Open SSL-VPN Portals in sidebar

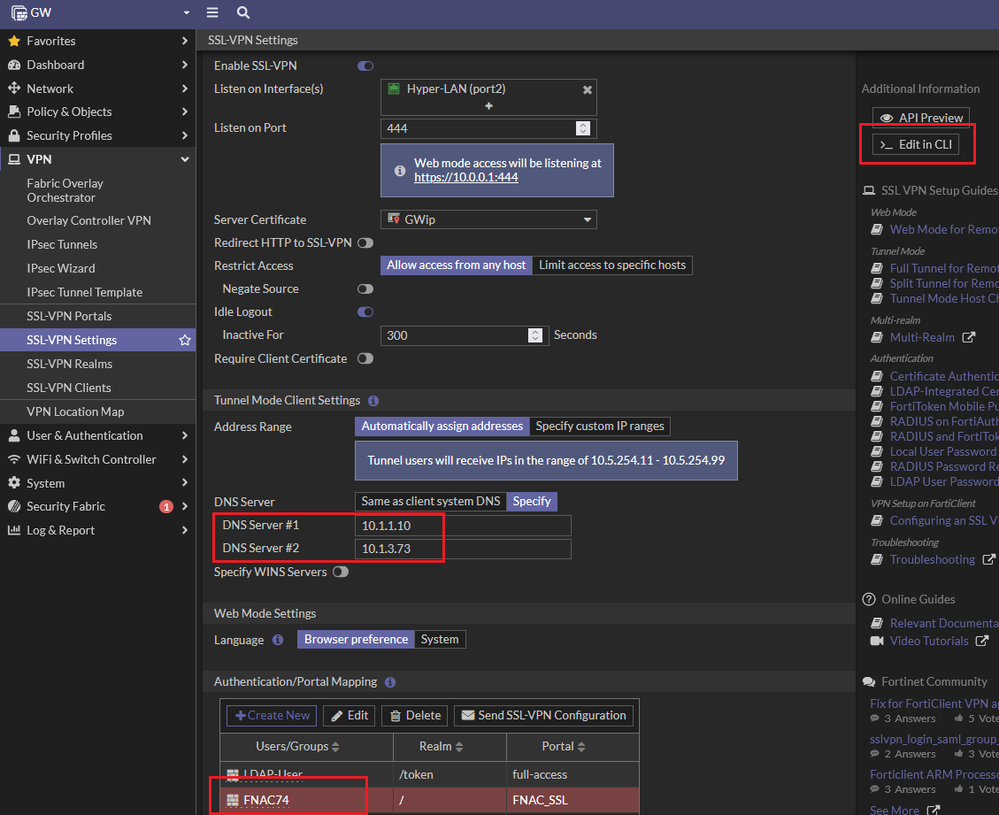coord(69,316)
